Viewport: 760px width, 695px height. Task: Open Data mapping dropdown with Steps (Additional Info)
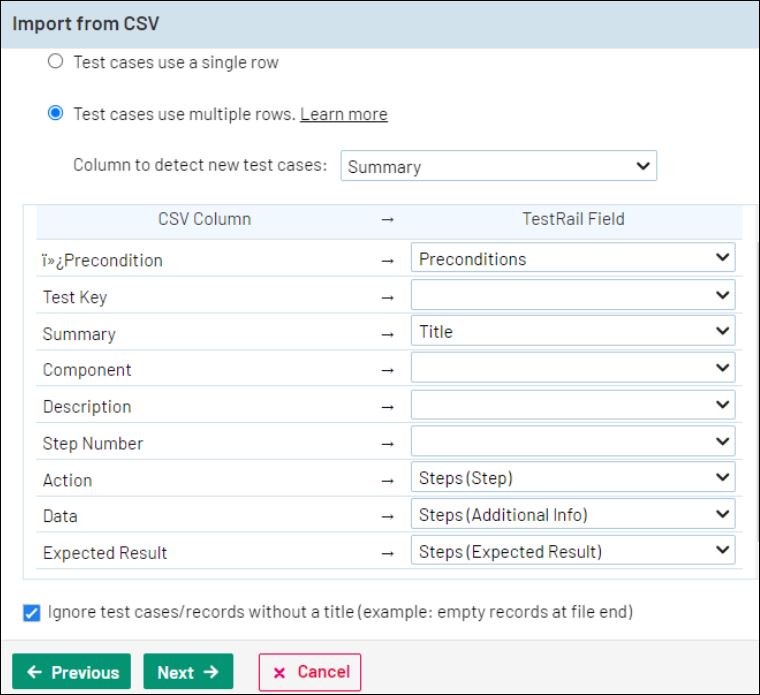coord(572,515)
